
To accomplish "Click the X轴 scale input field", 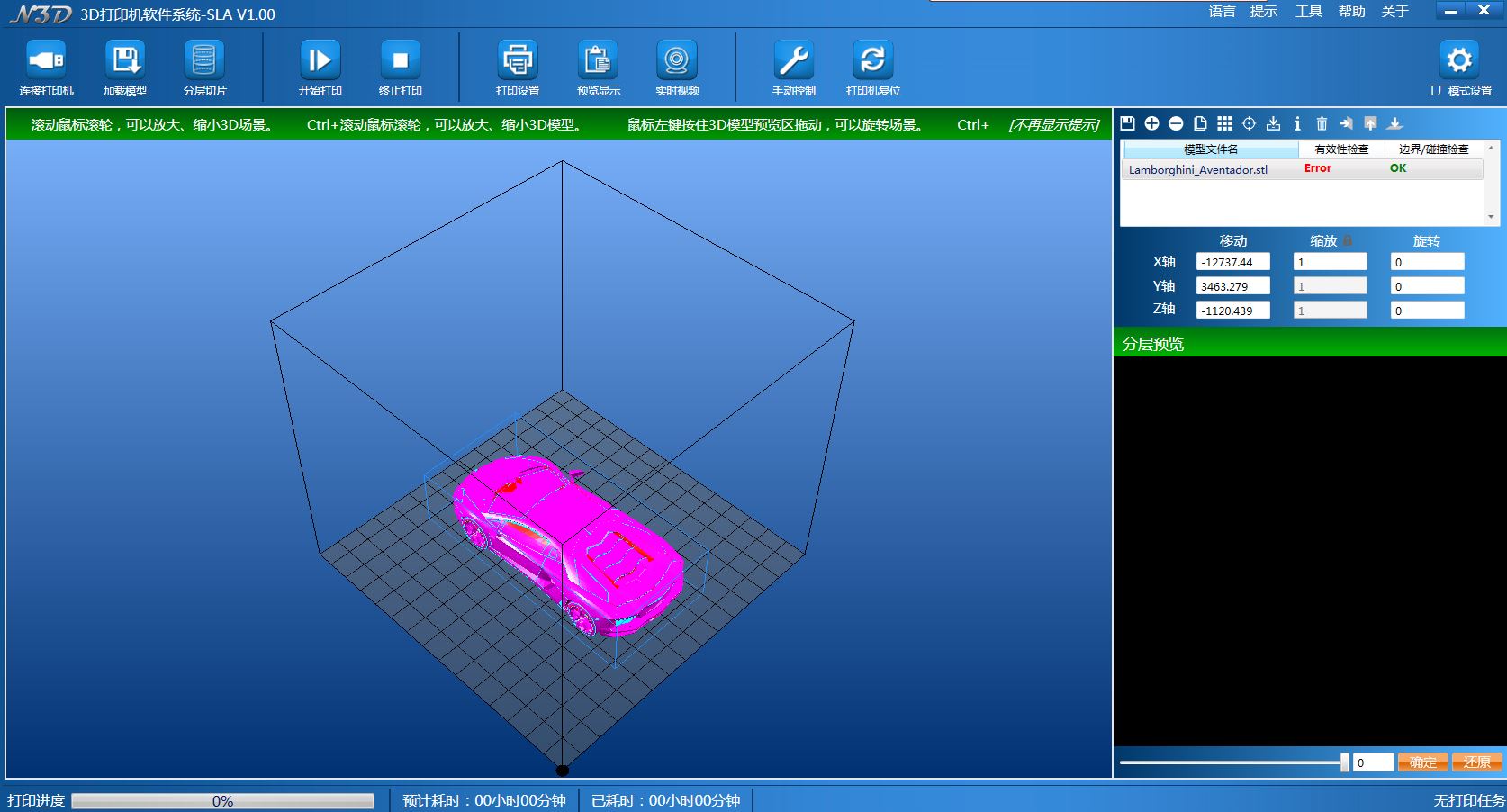I will (x=1330, y=262).
